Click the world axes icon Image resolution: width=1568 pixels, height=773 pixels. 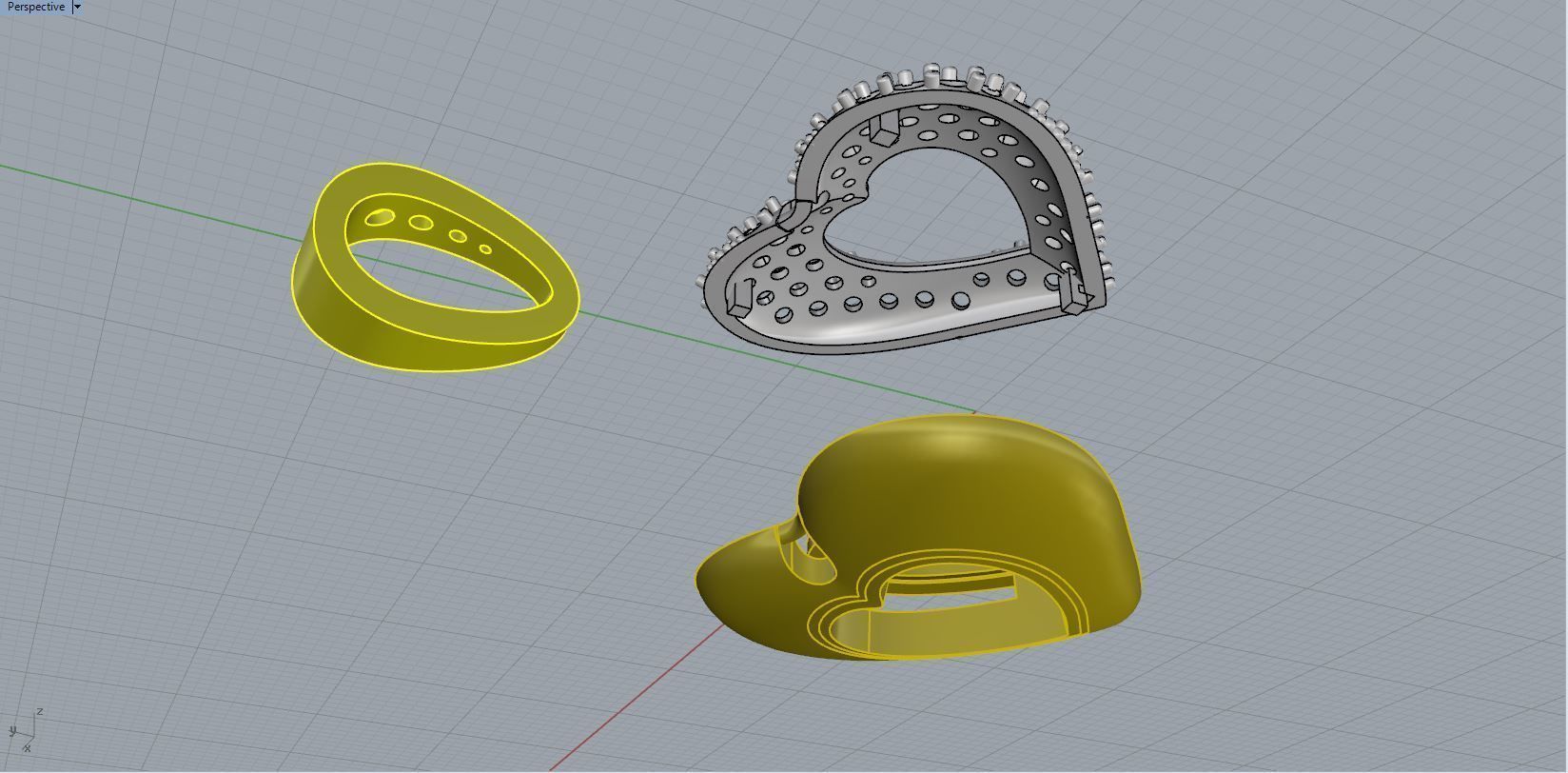click(25, 731)
